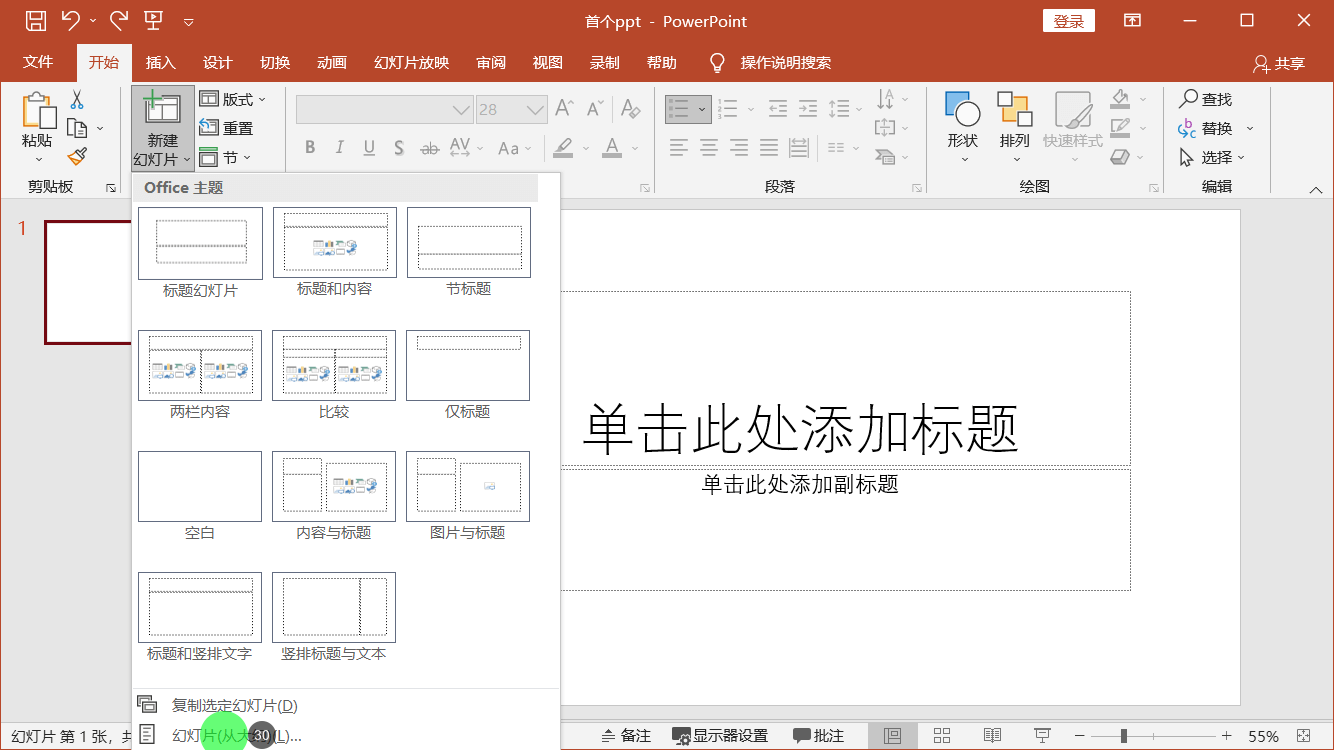Viewport: 1334px width, 750px height.
Task: Align text right icon
Action: [x=739, y=148]
